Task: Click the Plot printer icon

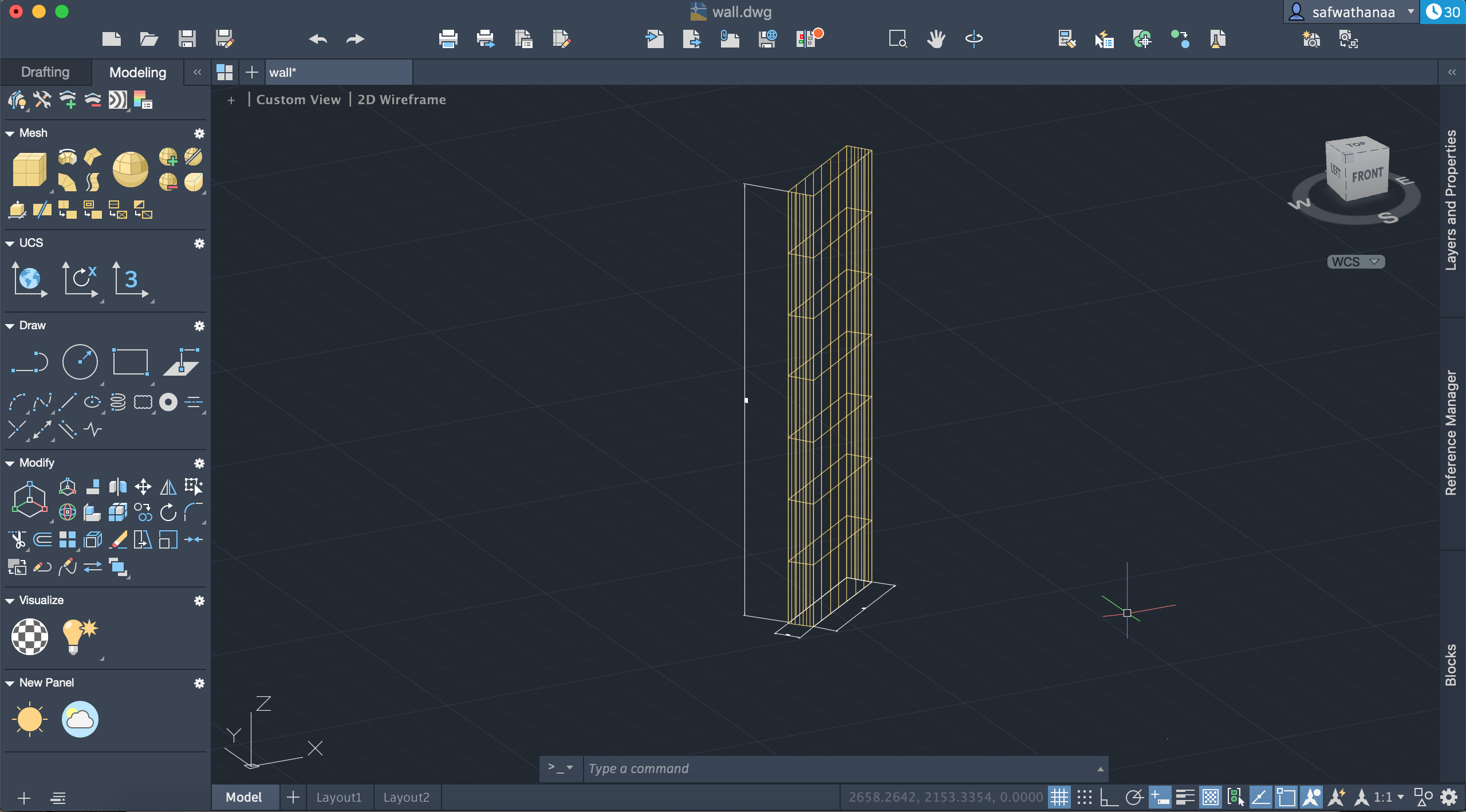Action: tap(448, 39)
